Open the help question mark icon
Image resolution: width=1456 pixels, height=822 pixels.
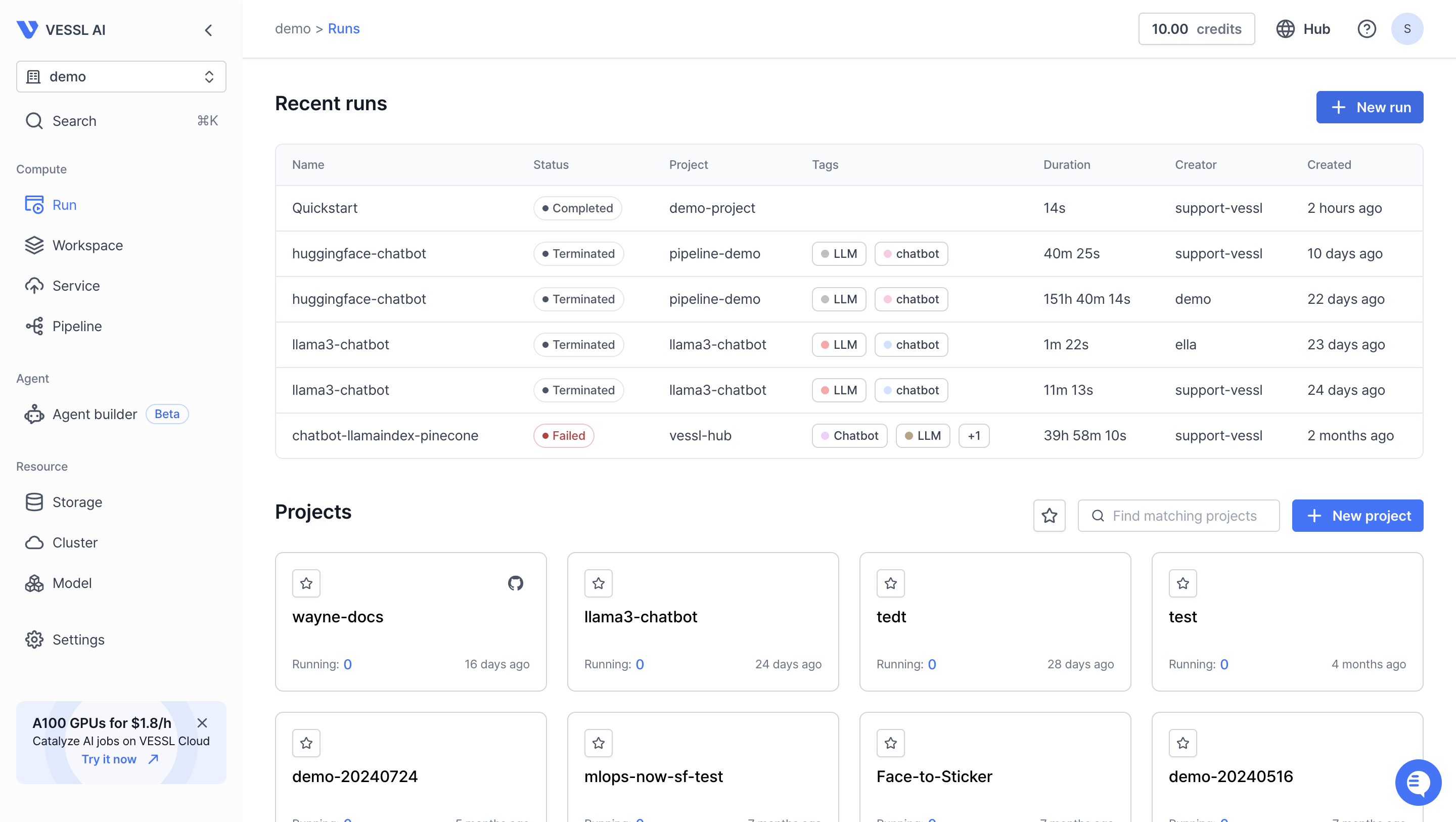point(1366,29)
